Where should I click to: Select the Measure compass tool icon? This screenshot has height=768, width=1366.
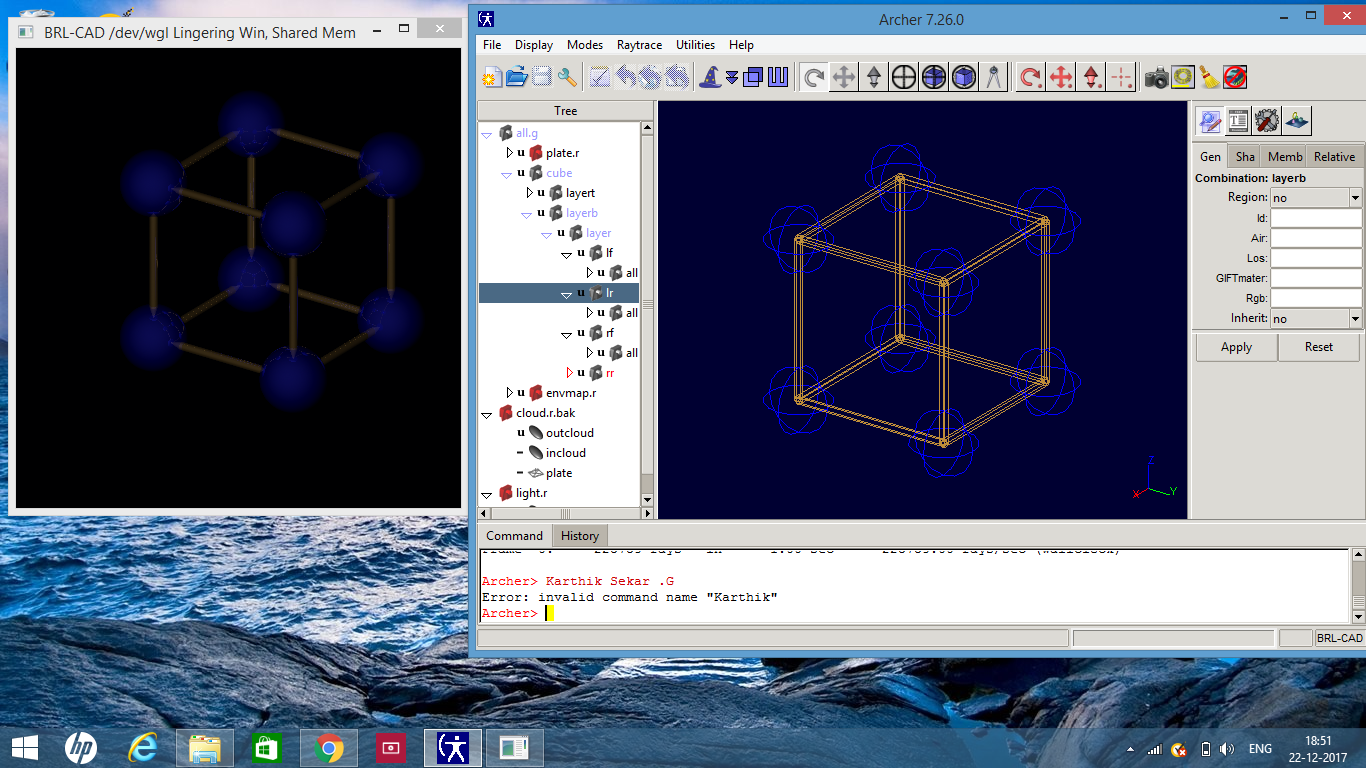pos(994,77)
